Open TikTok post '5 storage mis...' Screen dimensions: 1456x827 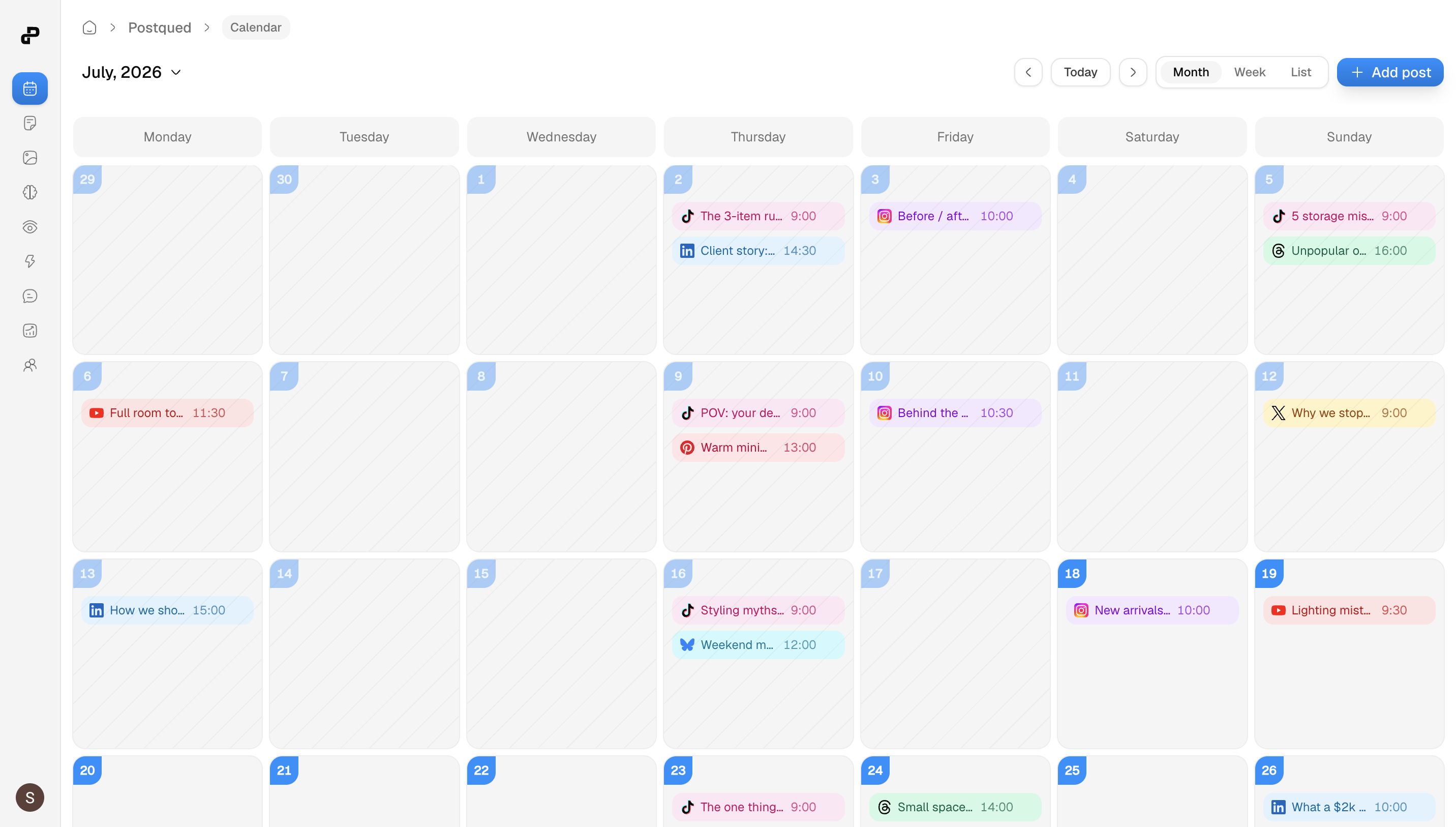(1349, 216)
